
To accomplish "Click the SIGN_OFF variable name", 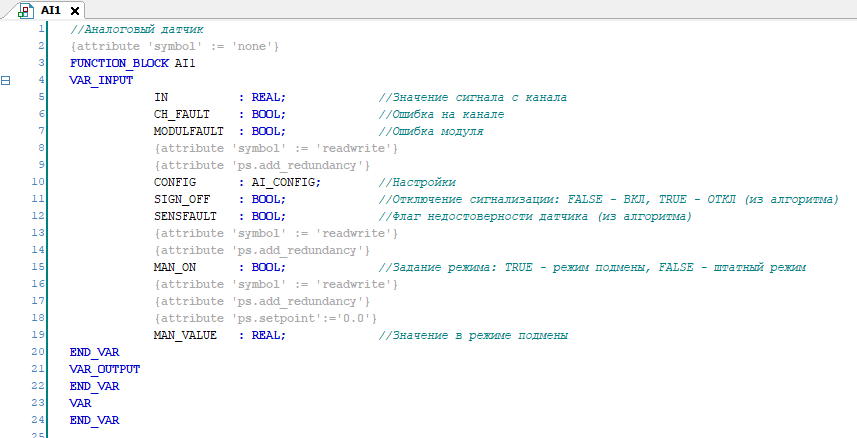I will click(x=181, y=199).
